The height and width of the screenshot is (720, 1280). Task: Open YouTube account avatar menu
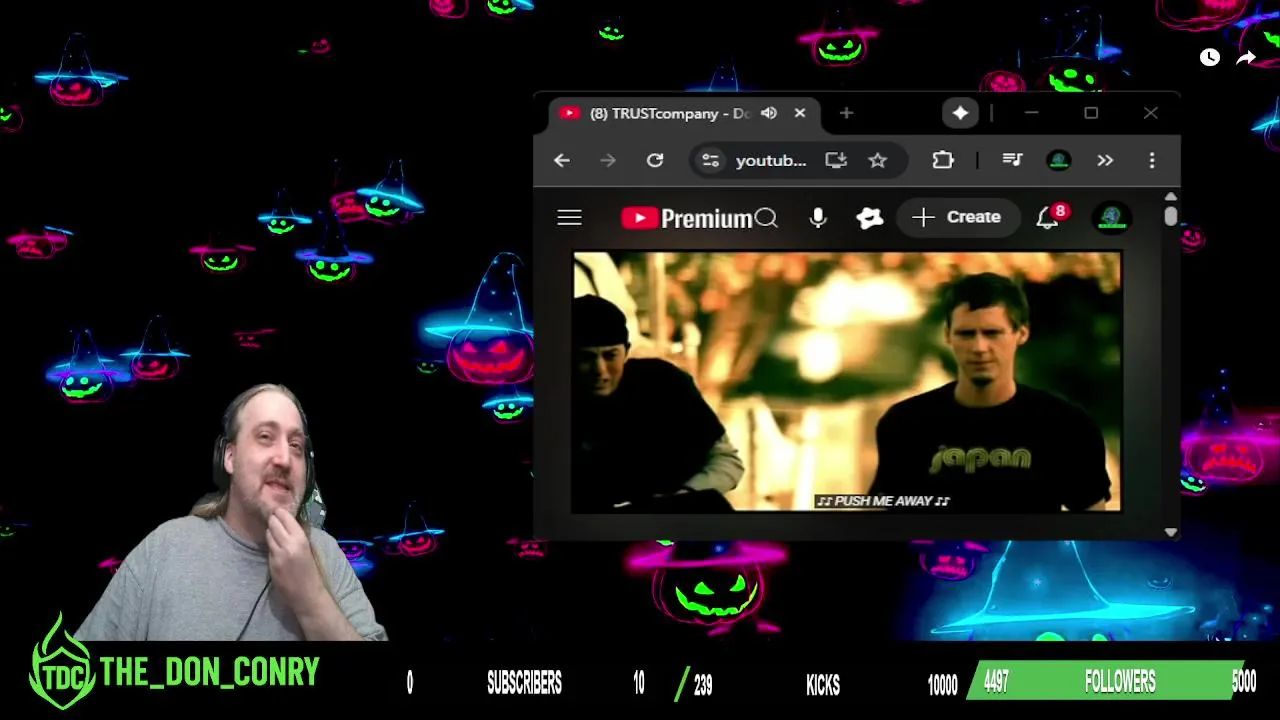click(x=1111, y=217)
